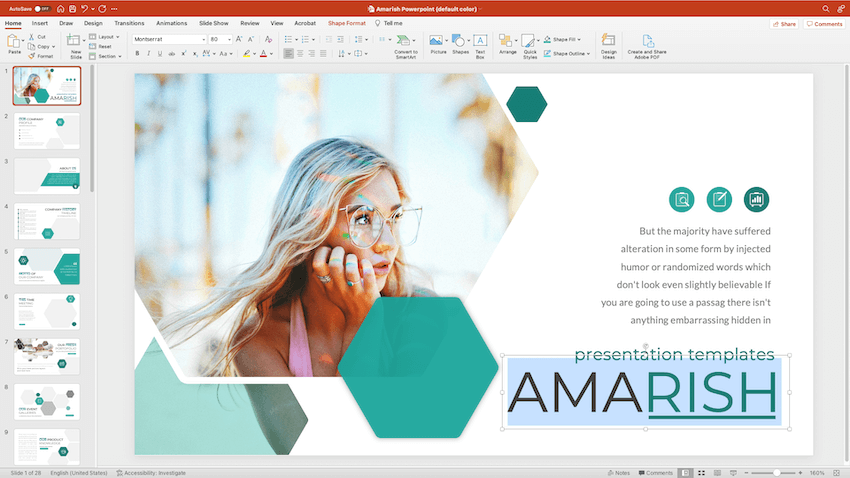The width and height of the screenshot is (850, 478).
Task: Switch to the Shape Format tab
Action: [346, 23]
